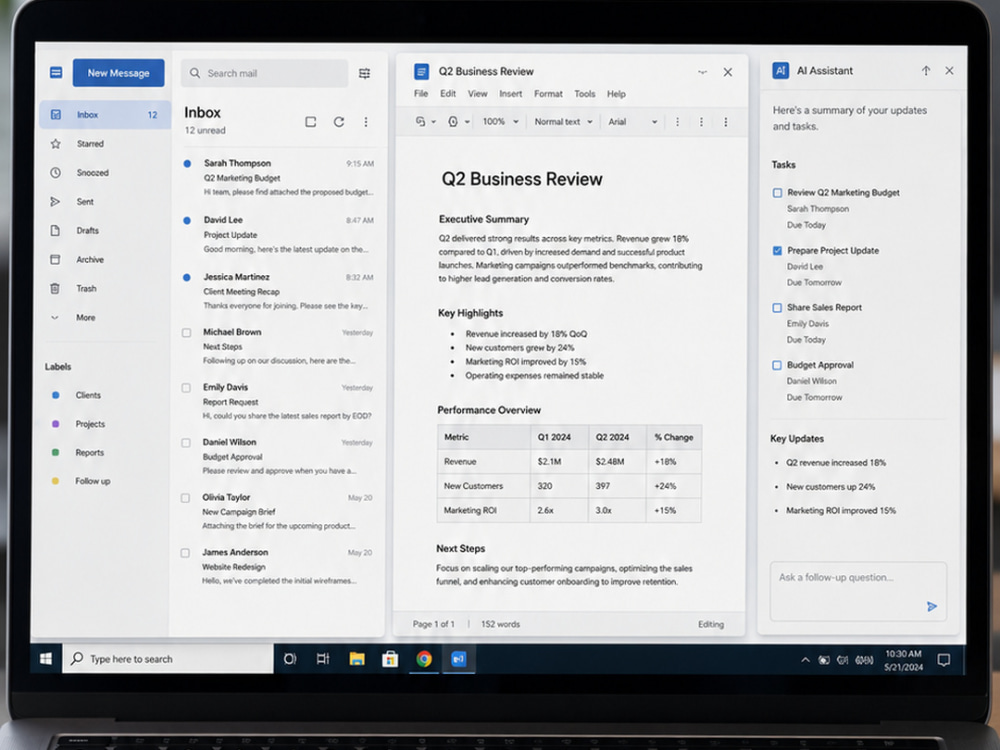Click the Q2 Business Review document icon
This screenshot has height=750, width=1000.
(421, 71)
